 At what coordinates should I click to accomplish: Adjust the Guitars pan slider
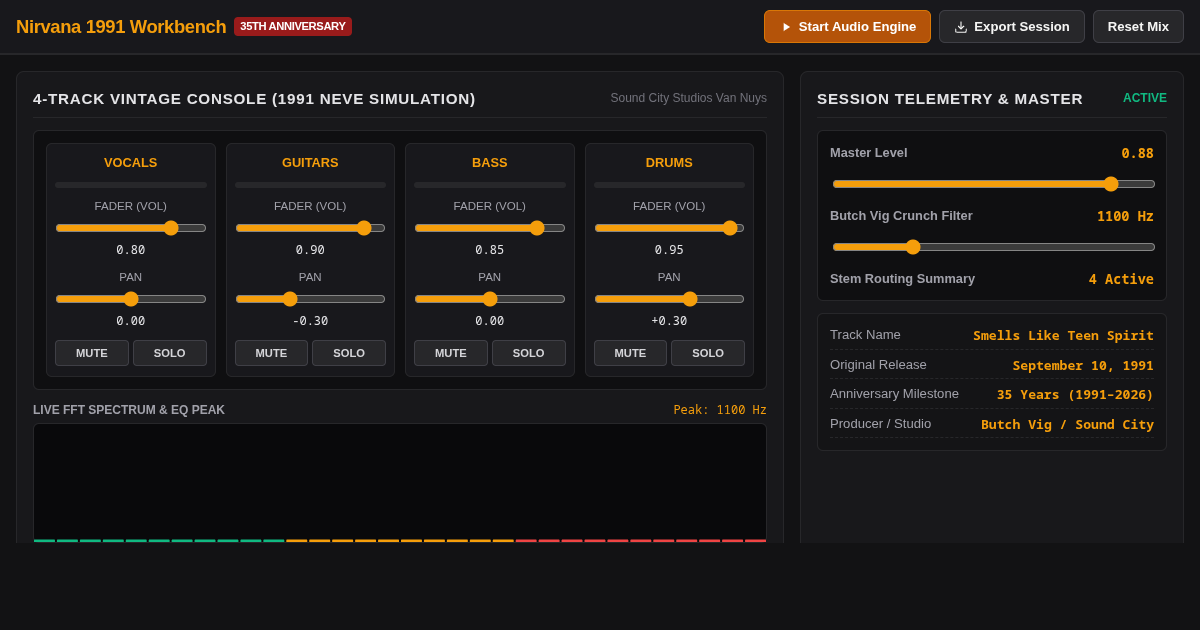coord(310,299)
